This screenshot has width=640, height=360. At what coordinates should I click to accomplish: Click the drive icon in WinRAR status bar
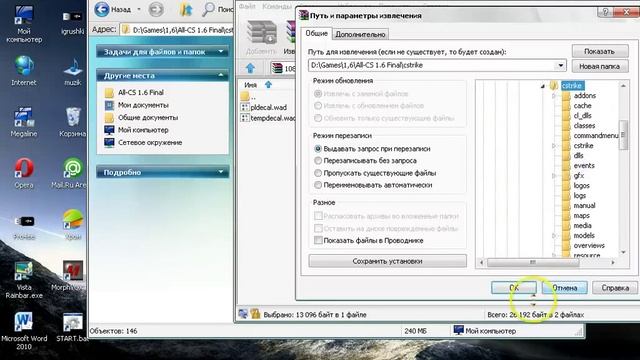click(243, 313)
